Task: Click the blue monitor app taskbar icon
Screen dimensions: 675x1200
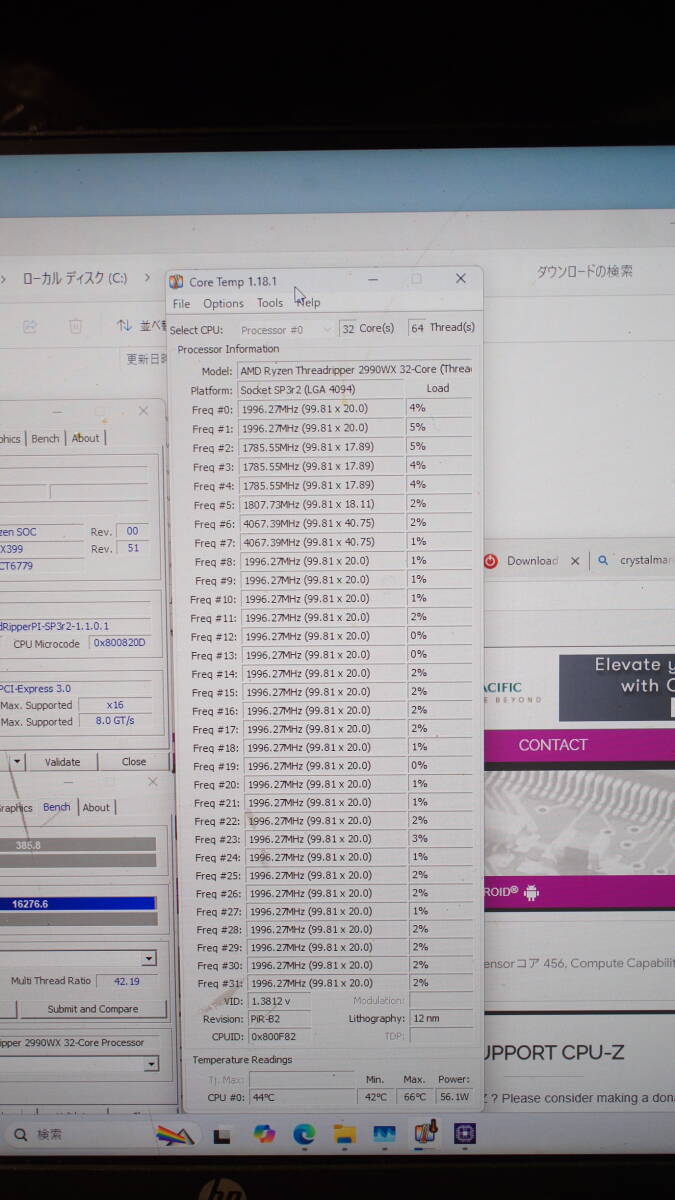Action: [x=384, y=1134]
